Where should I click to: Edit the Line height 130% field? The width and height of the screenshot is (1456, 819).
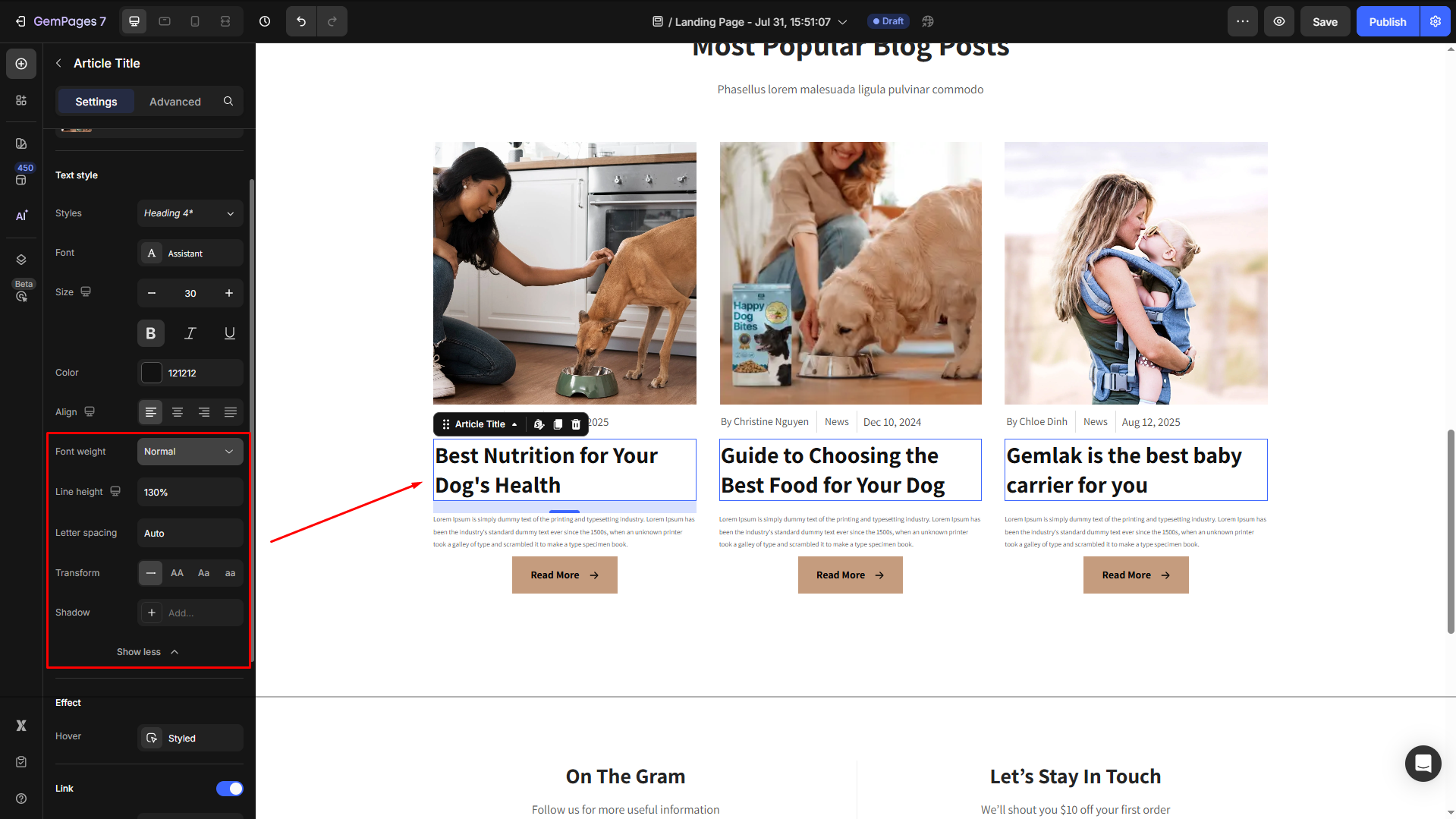[x=190, y=492]
